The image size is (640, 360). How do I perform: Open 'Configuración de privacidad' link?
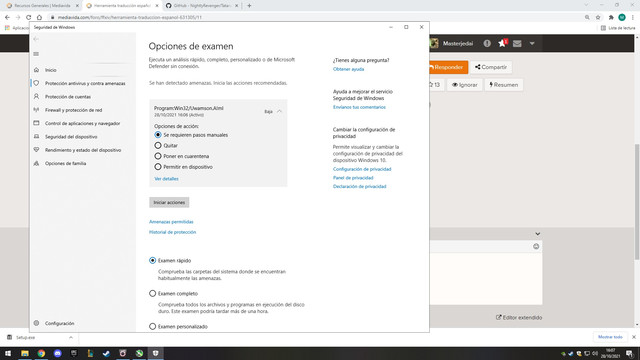tap(362, 169)
